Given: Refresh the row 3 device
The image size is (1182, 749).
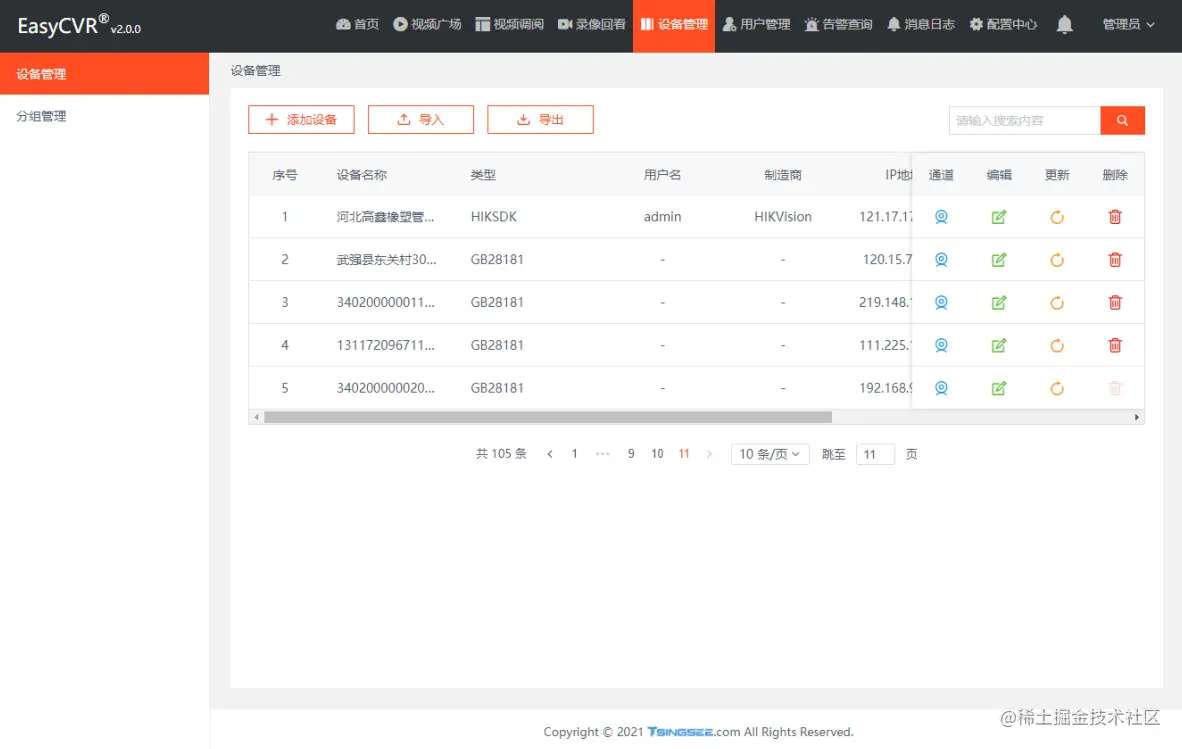Looking at the screenshot, I should pos(1057,303).
